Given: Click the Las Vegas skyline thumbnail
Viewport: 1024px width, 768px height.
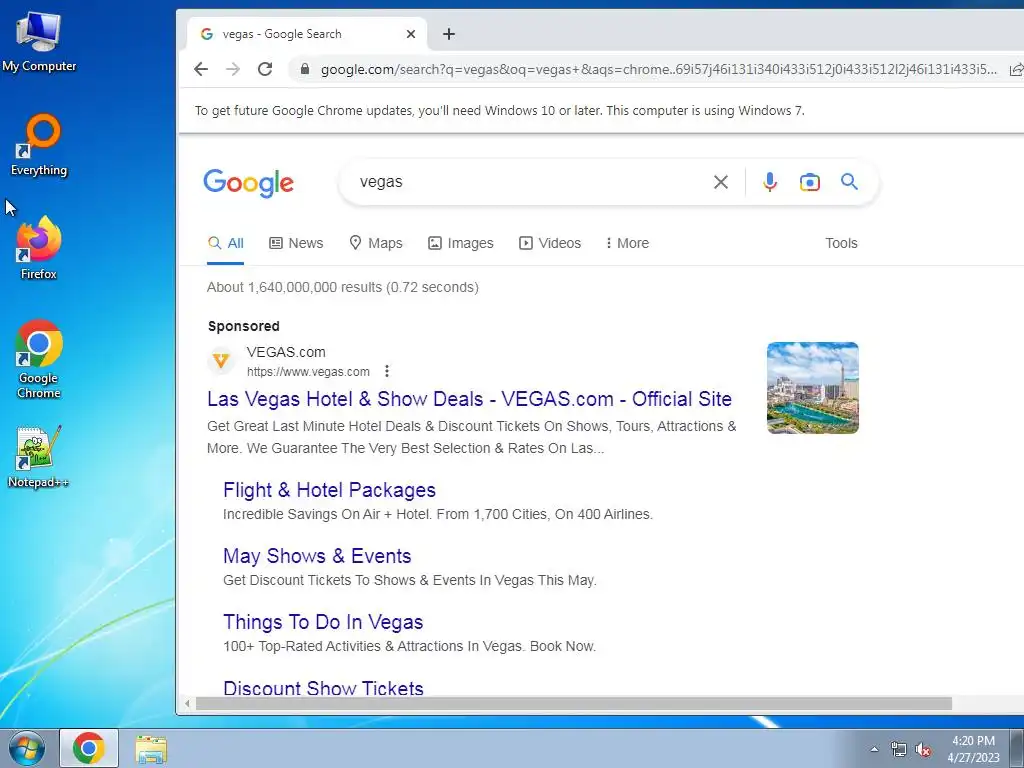Looking at the screenshot, I should click(812, 388).
